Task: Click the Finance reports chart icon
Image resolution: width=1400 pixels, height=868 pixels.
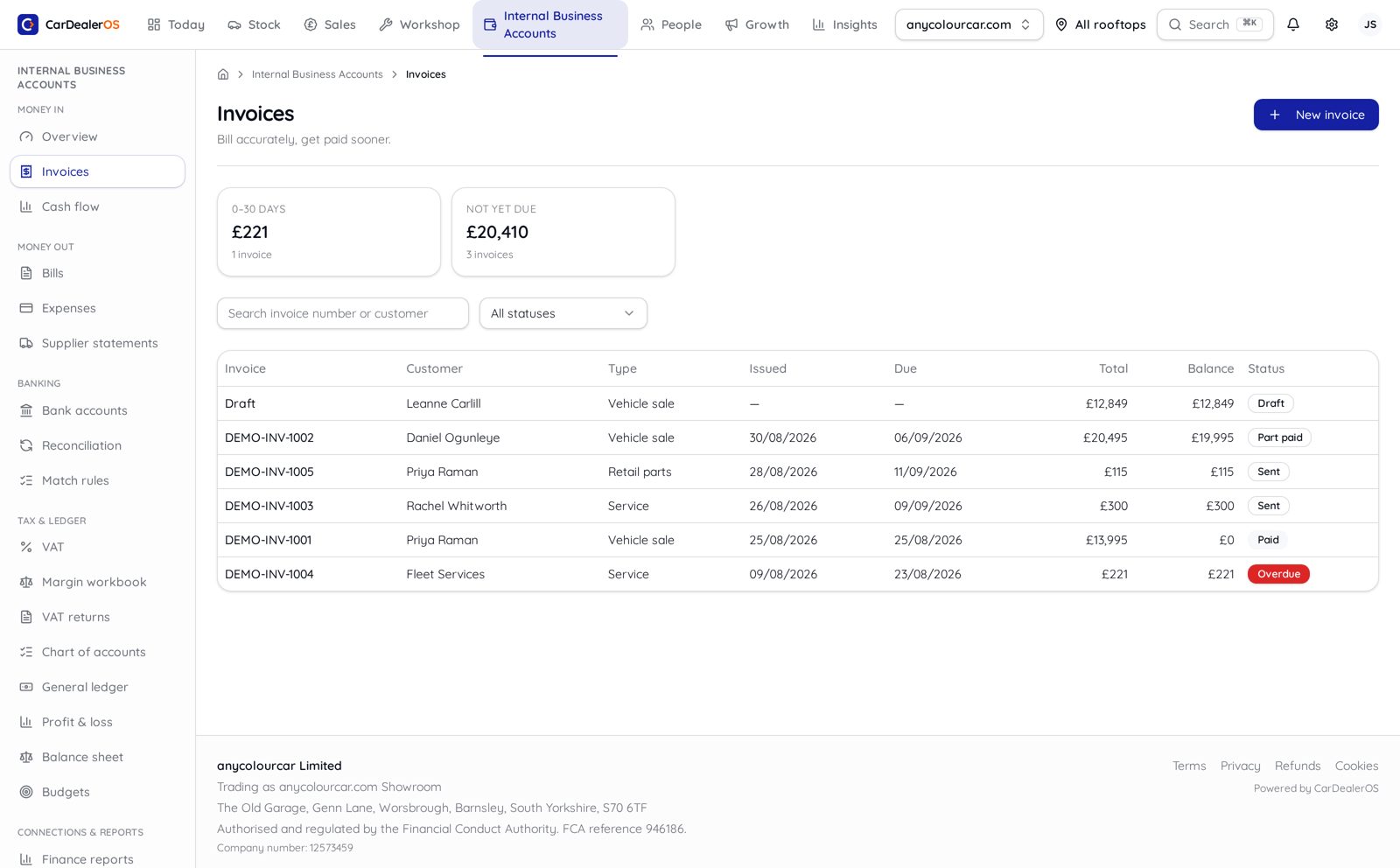Action: [x=26, y=859]
